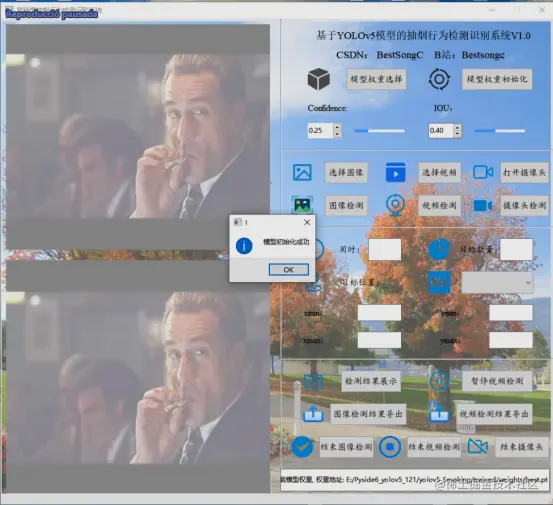The width and height of the screenshot is (553, 505).
Task: Click the results display icon beside 检测结果展示
Action: [314, 381]
